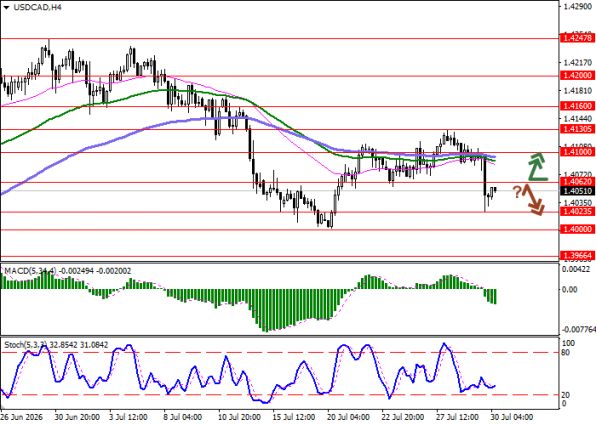Click the 22 Jul 20:00 time label
This screenshot has width=596, height=425.
(x=403, y=417)
